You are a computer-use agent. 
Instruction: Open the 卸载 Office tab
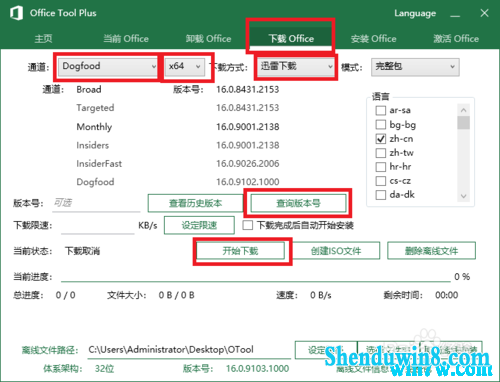(x=208, y=39)
